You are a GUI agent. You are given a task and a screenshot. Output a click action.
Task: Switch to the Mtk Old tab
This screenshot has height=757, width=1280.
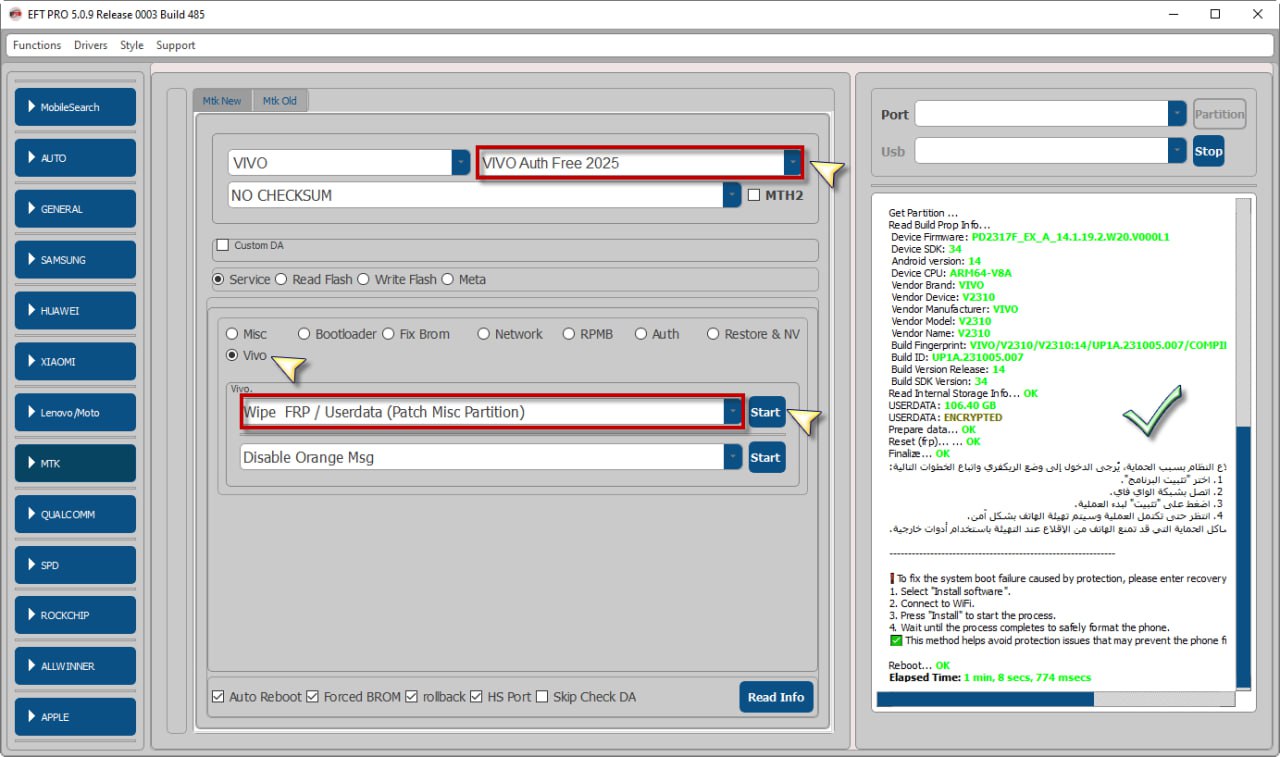click(280, 101)
